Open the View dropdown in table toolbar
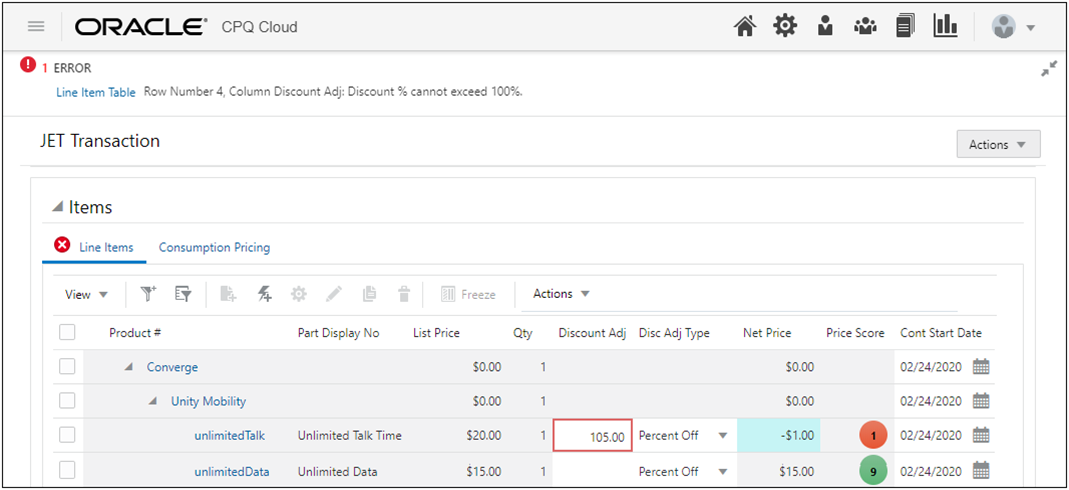Image resolution: width=1069 pixels, height=490 pixels. pyautogui.click(x=86, y=294)
